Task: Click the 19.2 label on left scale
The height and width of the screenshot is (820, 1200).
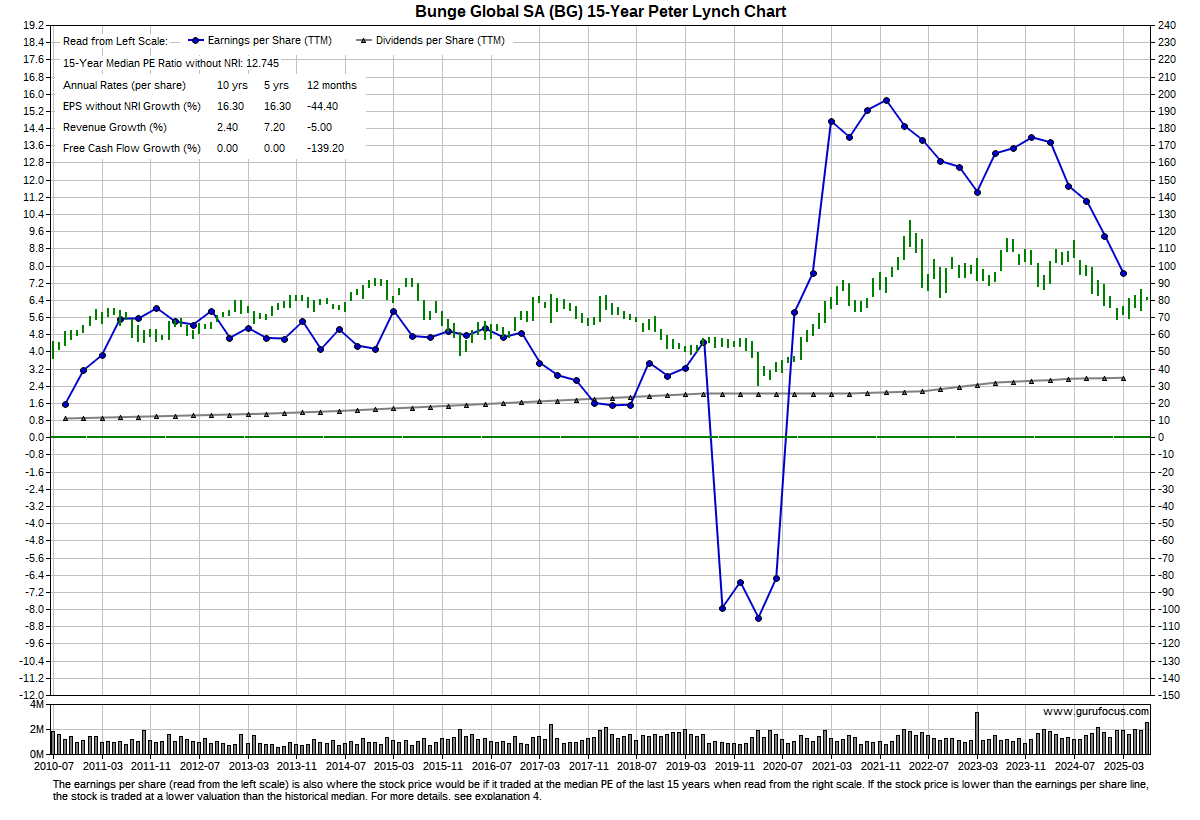Action: 35,25
